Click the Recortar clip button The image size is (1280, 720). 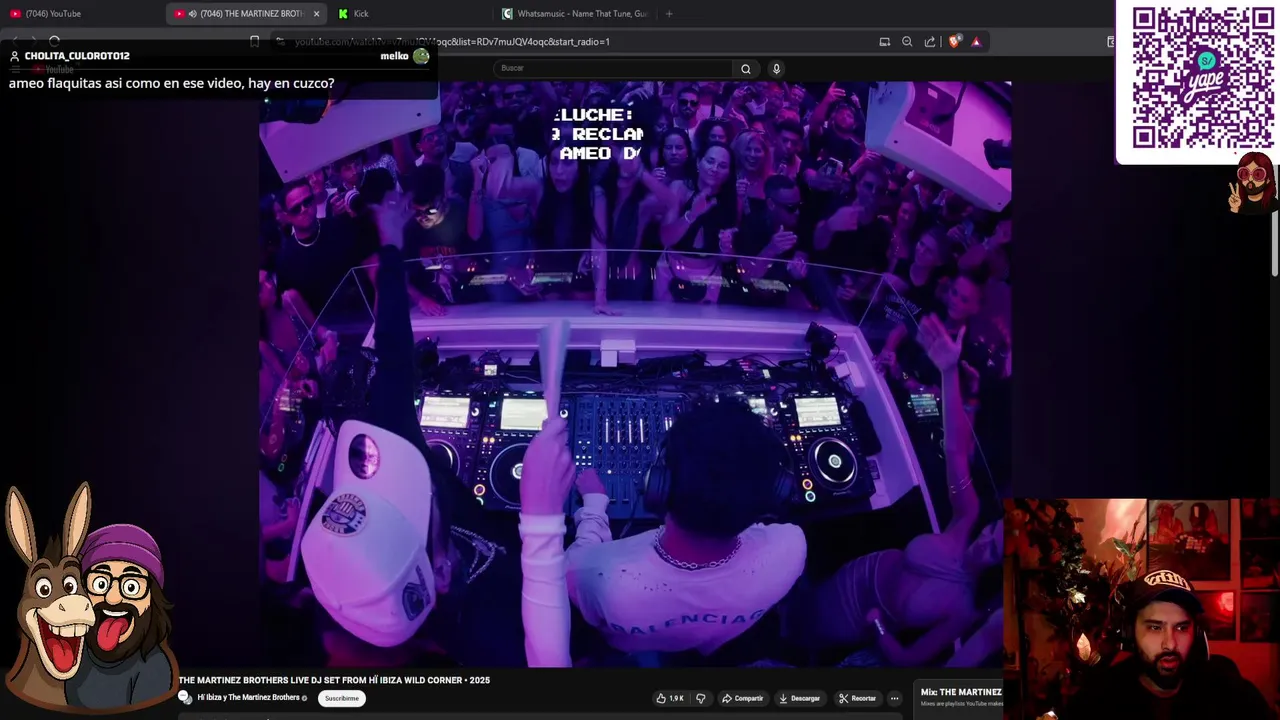(857, 698)
